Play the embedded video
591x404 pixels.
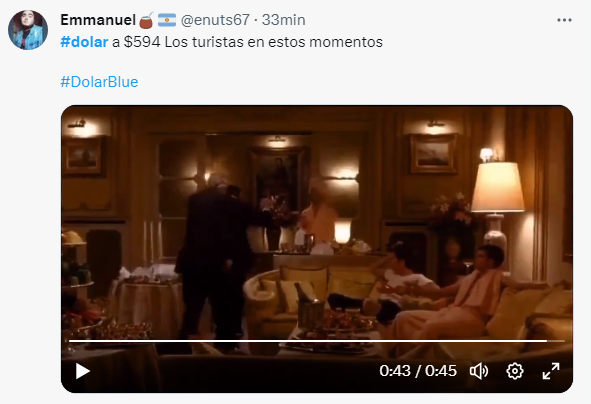tap(83, 371)
